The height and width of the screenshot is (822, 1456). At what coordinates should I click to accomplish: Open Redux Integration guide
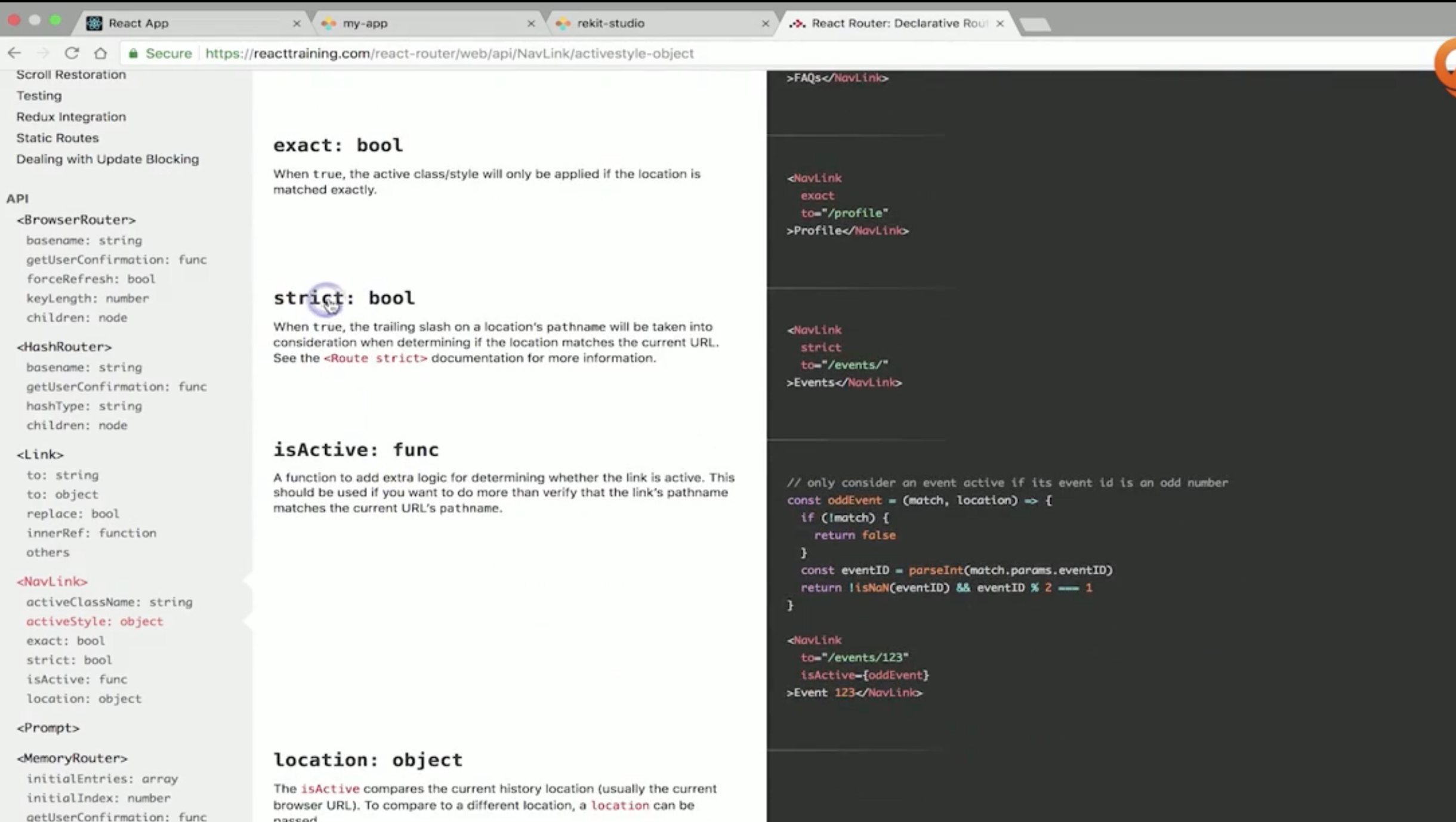pos(71,117)
